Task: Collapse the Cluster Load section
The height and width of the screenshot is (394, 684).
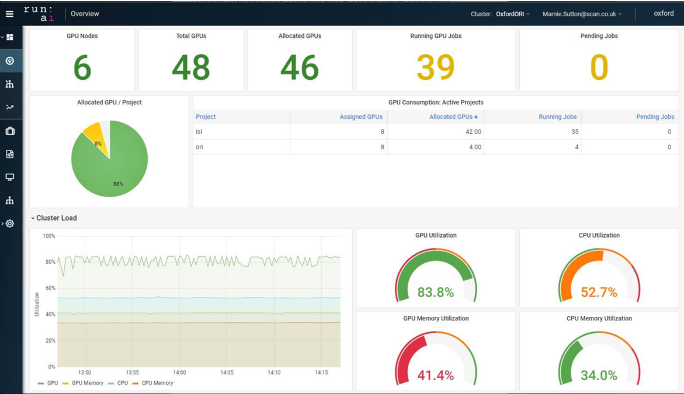Action: pos(54,218)
